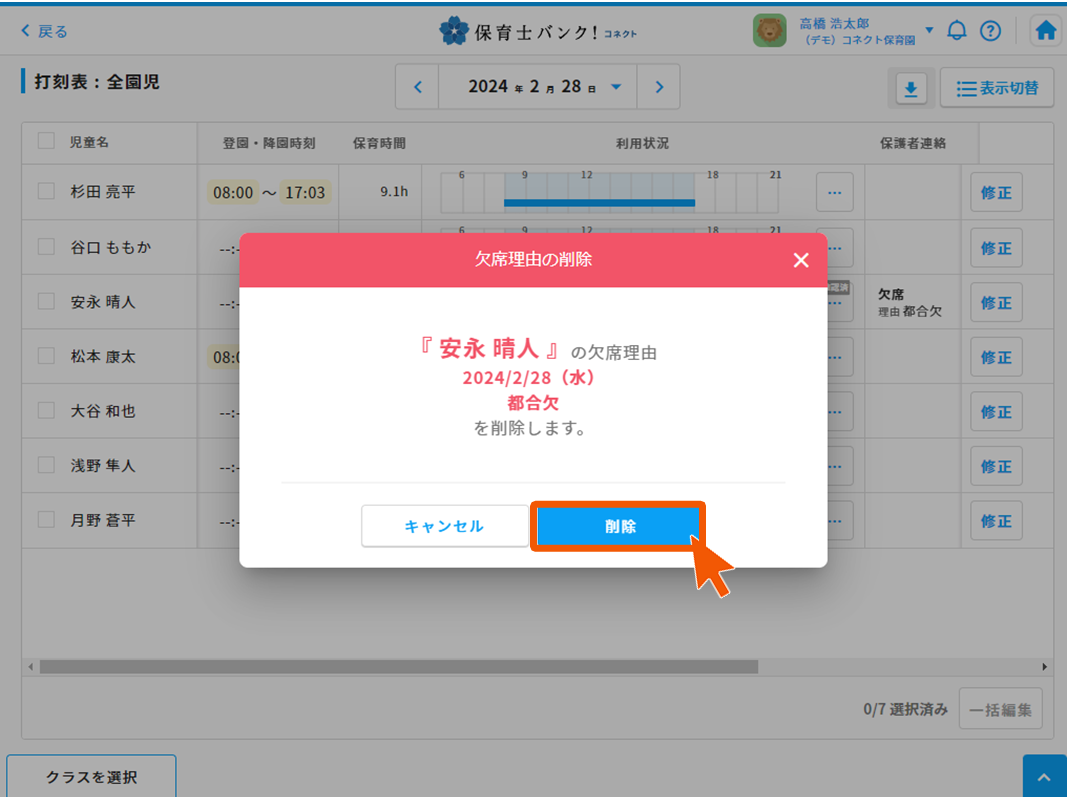Confirm deletion with the 削除 button
The image size is (1067, 800).
[x=618, y=526]
